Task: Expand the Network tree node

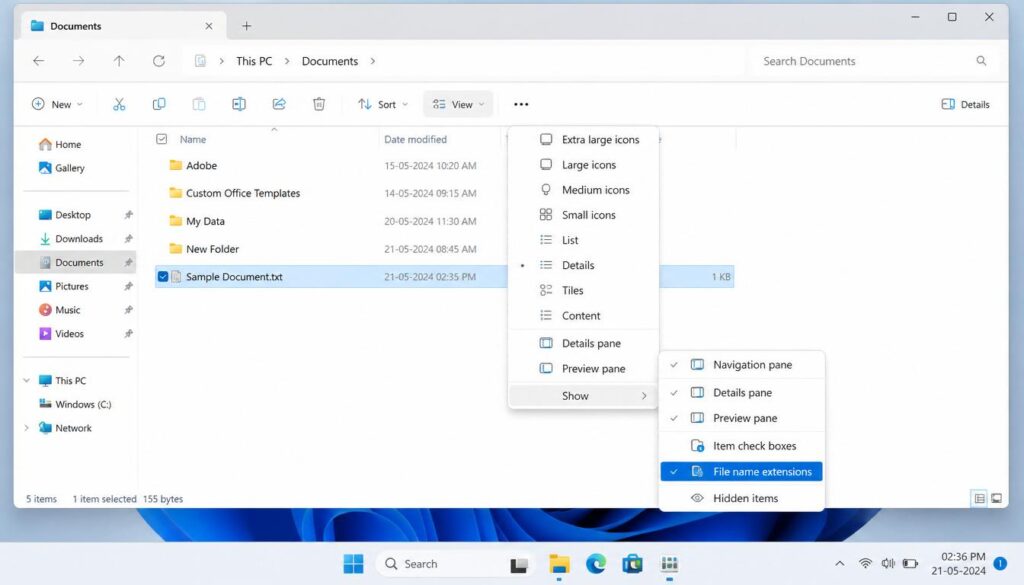Action: [x=27, y=428]
